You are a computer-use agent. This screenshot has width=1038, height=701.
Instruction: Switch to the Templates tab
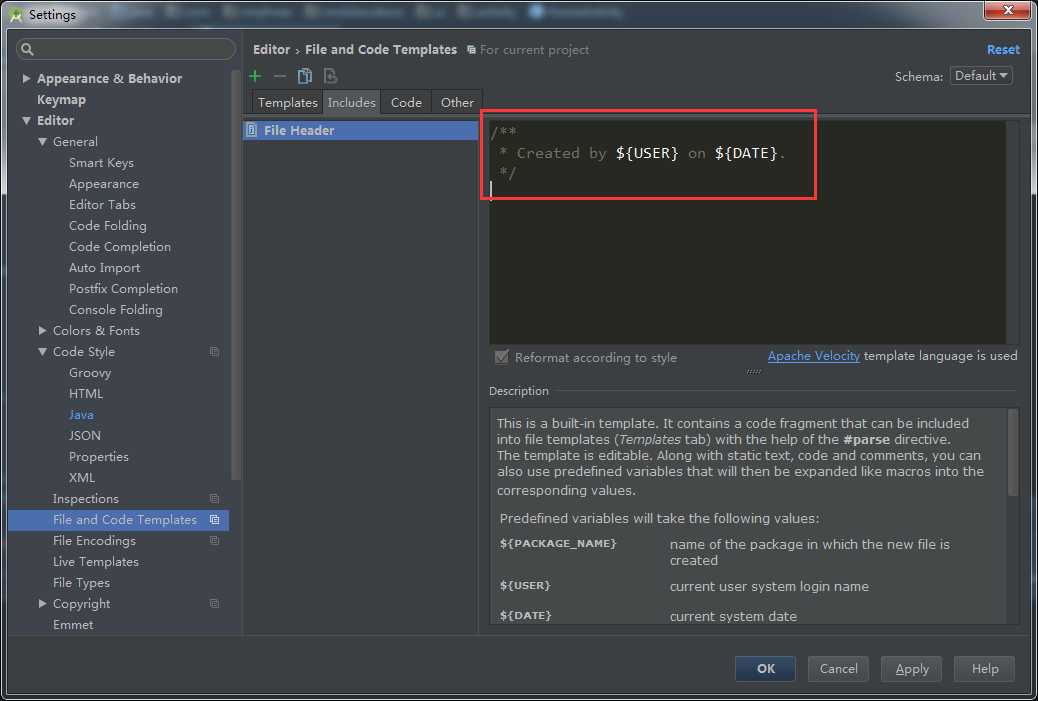287,103
